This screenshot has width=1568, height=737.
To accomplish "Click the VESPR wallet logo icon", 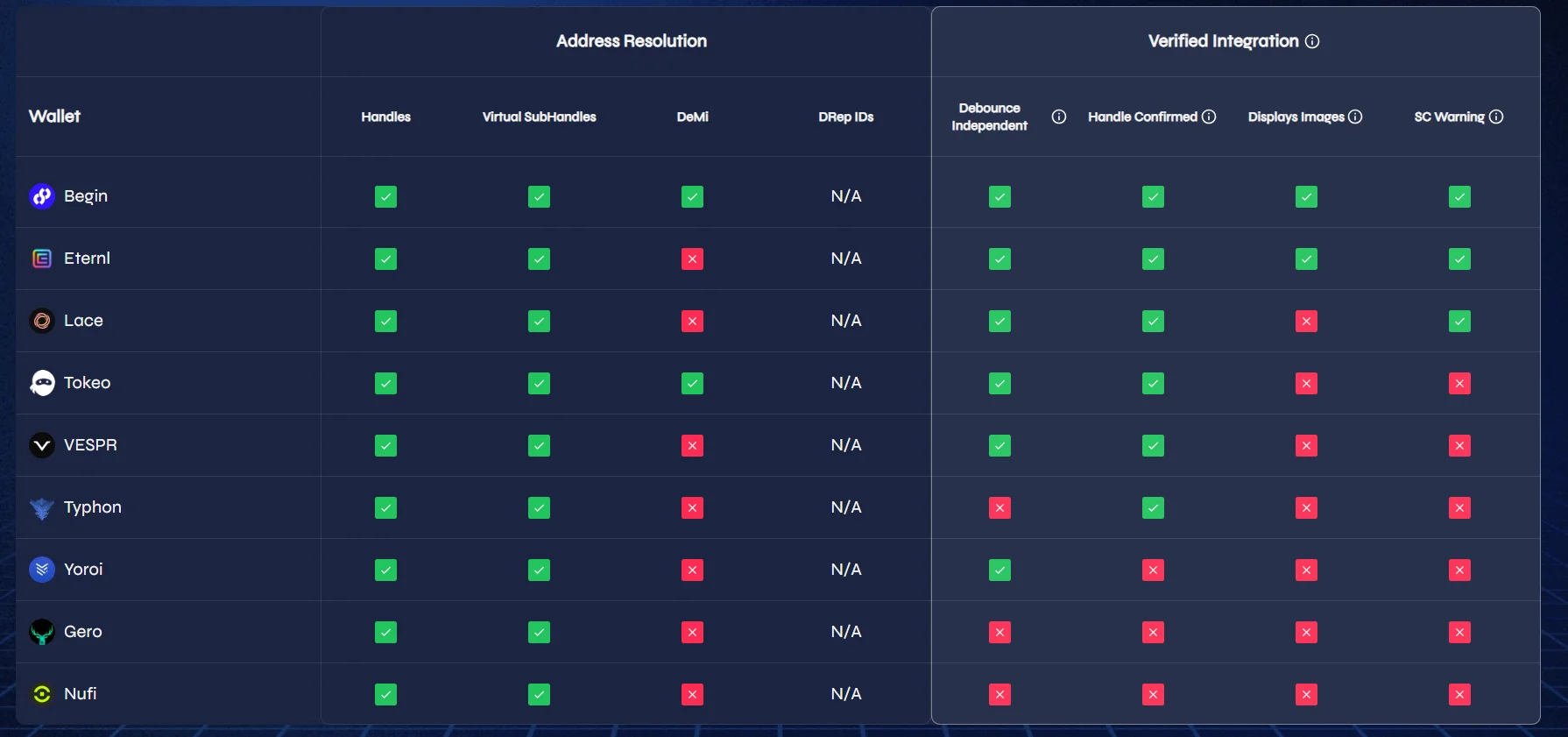I will (42, 445).
